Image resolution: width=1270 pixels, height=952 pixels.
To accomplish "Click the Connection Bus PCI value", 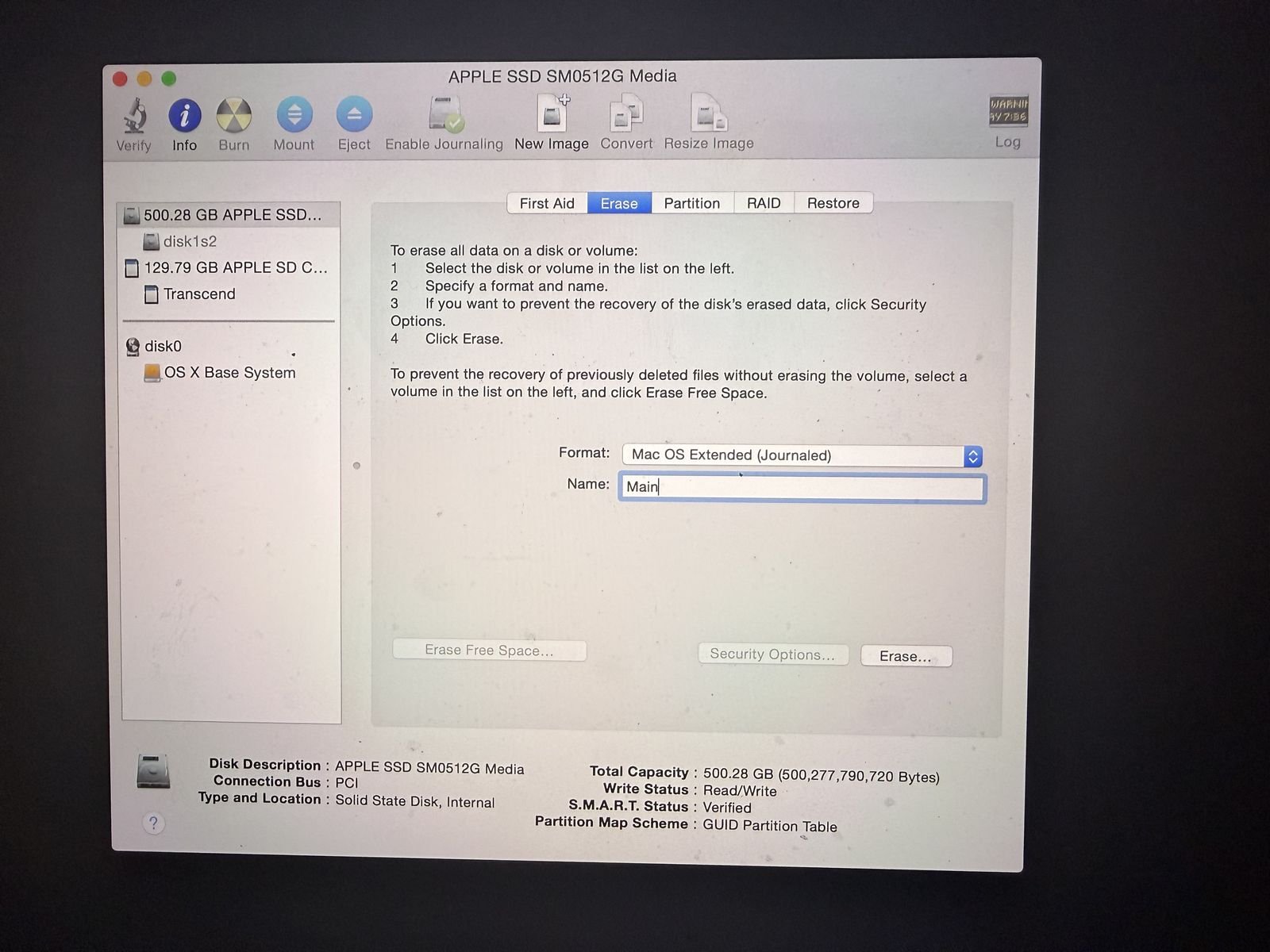I will point(347,782).
